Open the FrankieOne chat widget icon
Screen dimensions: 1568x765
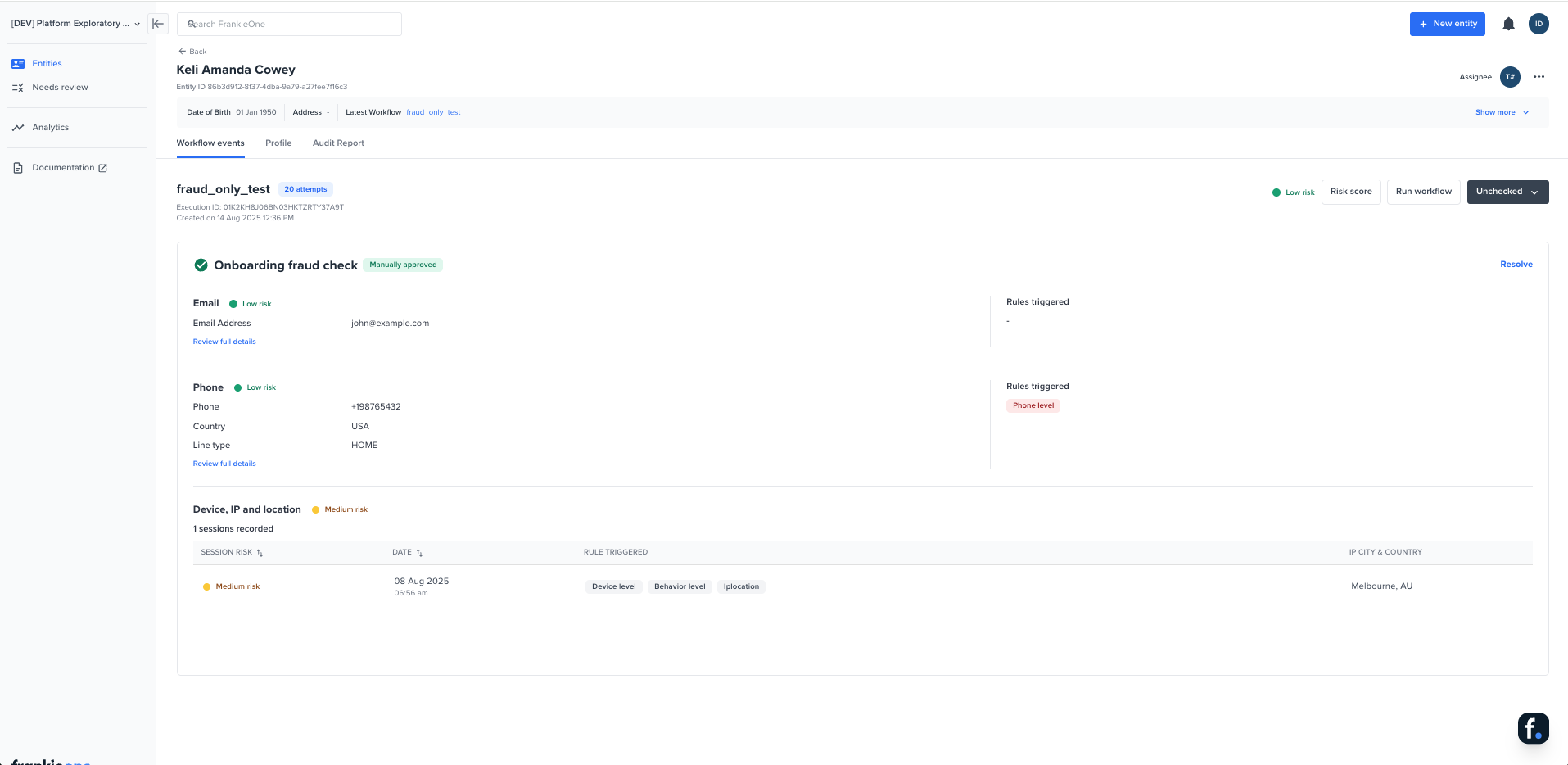(1533, 727)
